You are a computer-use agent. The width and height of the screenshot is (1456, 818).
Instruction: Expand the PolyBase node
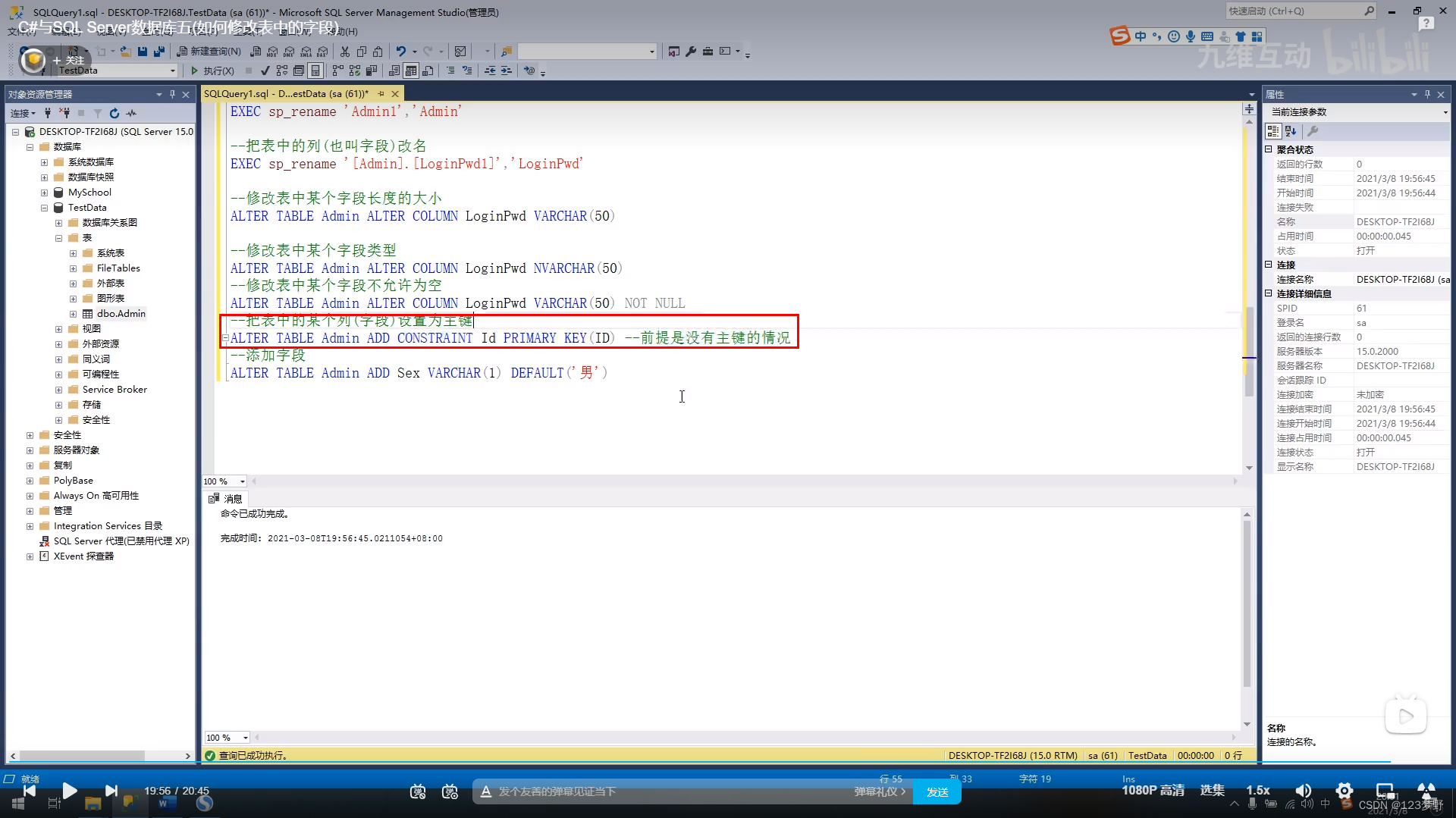click(x=30, y=481)
